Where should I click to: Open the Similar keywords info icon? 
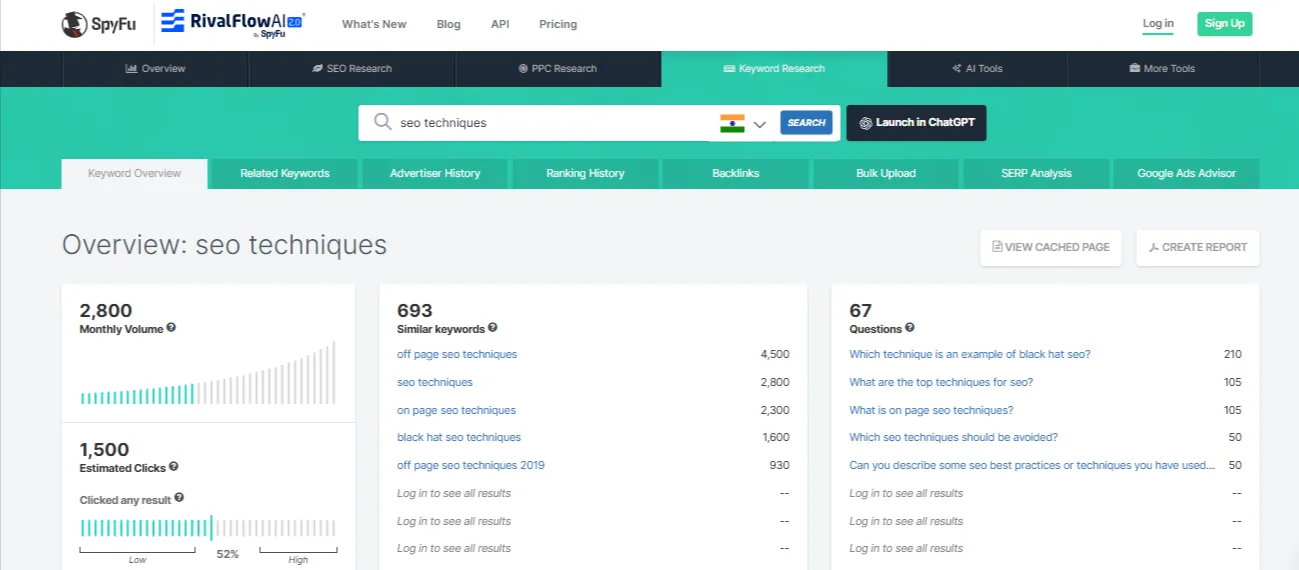pyautogui.click(x=492, y=328)
